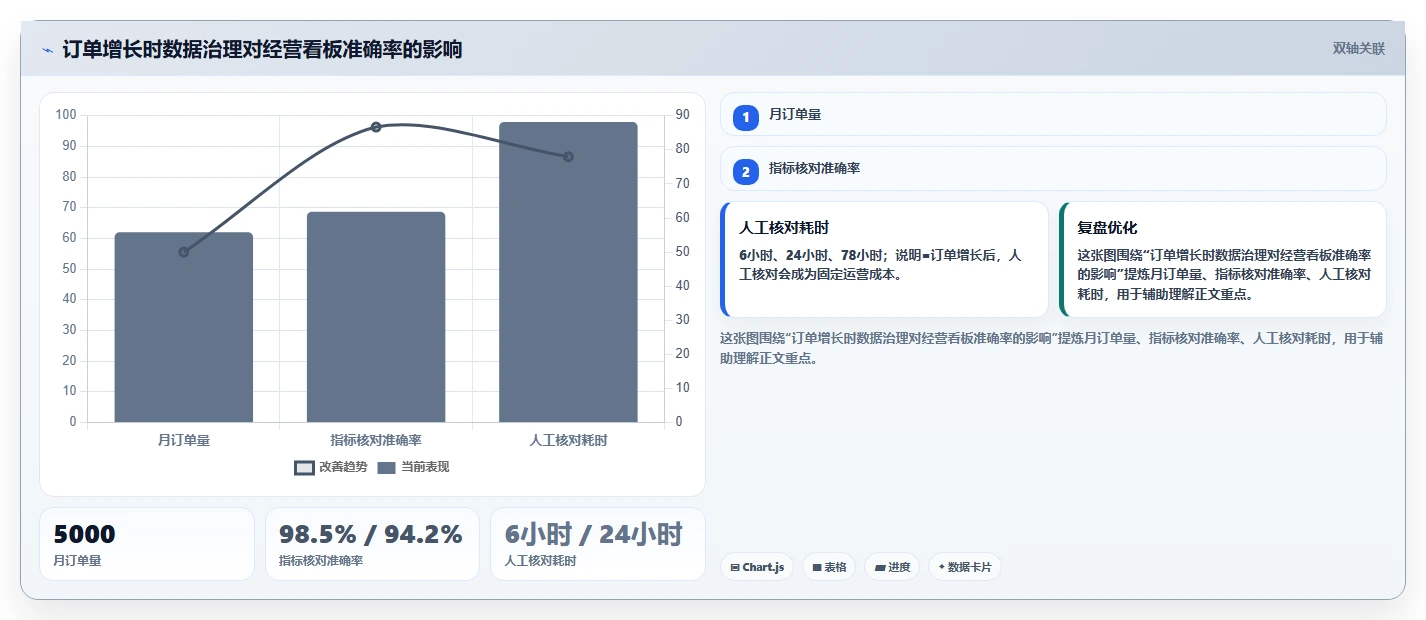This screenshot has width=1426, height=620.
Task: Click the 人工核对耗时 bar in chart
Action: (x=568, y=272)
